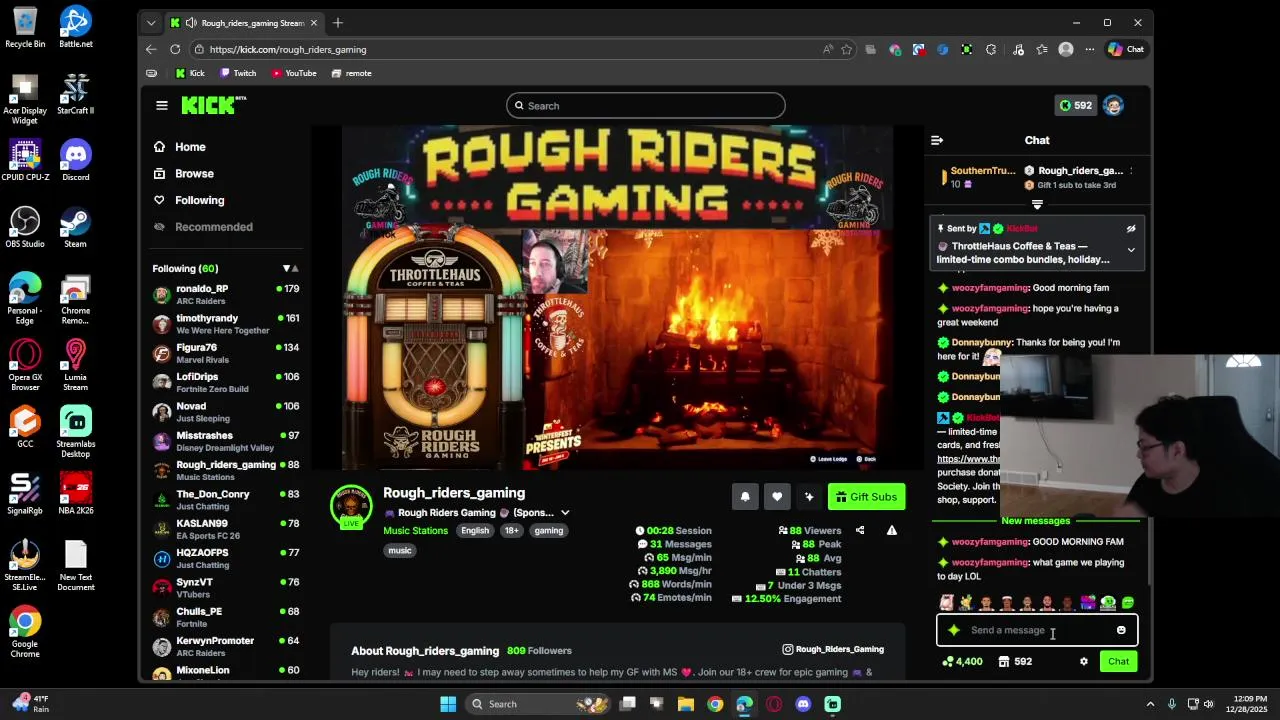The height and width of the screenshot is (720, 1280).
Task: Open Discord from the taskbar
Action: click(803, 704)
